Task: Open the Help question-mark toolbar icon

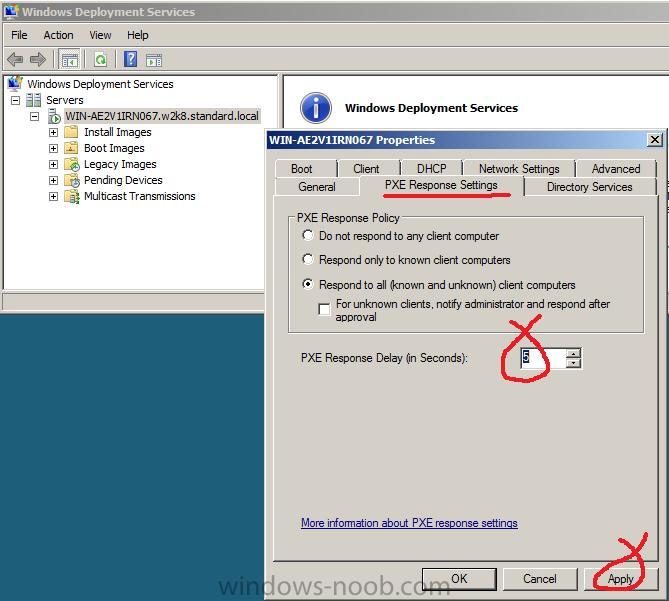Action: click(x=131, y=59)
